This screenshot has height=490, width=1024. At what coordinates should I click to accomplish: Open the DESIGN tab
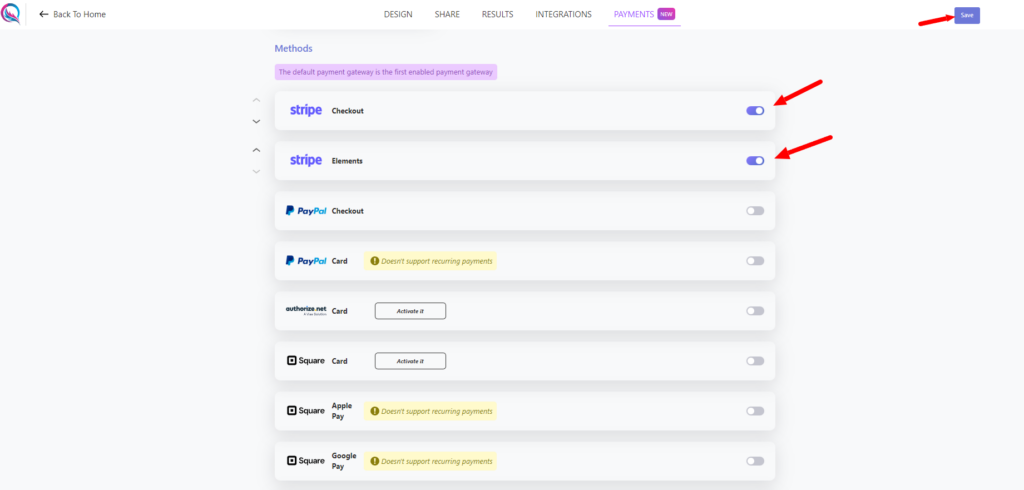398,14
